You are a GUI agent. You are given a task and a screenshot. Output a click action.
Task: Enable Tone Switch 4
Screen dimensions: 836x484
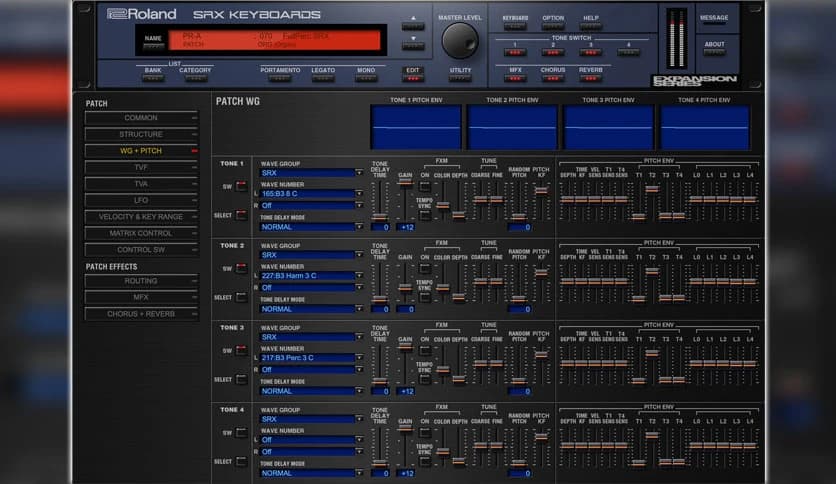[629, 52]
